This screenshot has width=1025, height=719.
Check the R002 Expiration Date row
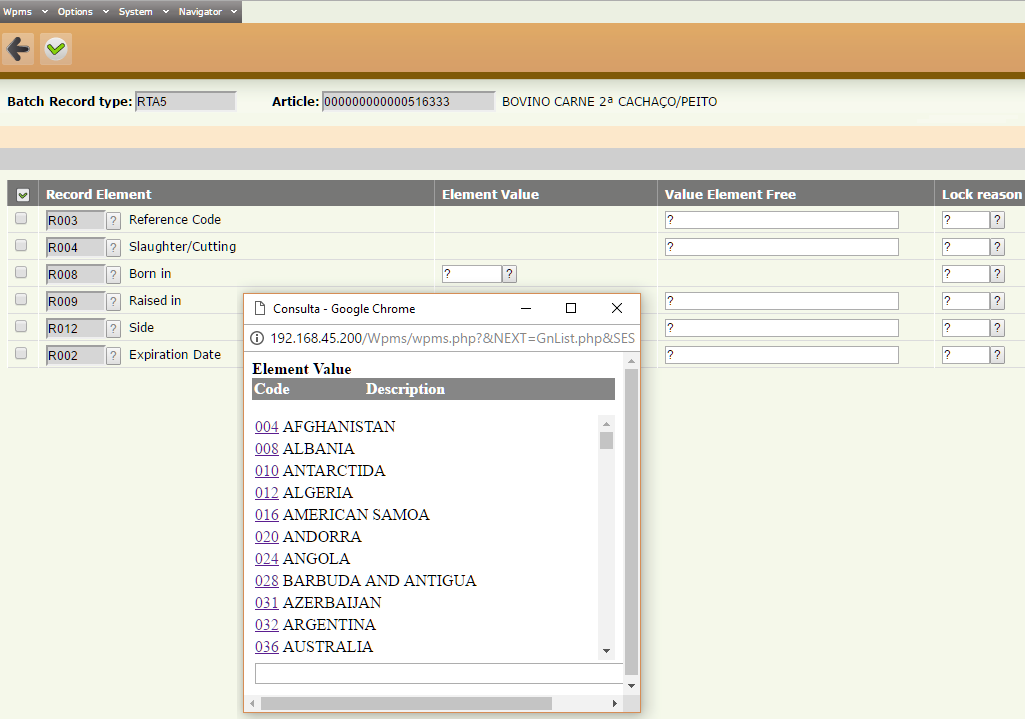pyautogui.click(x=21, y=353)
